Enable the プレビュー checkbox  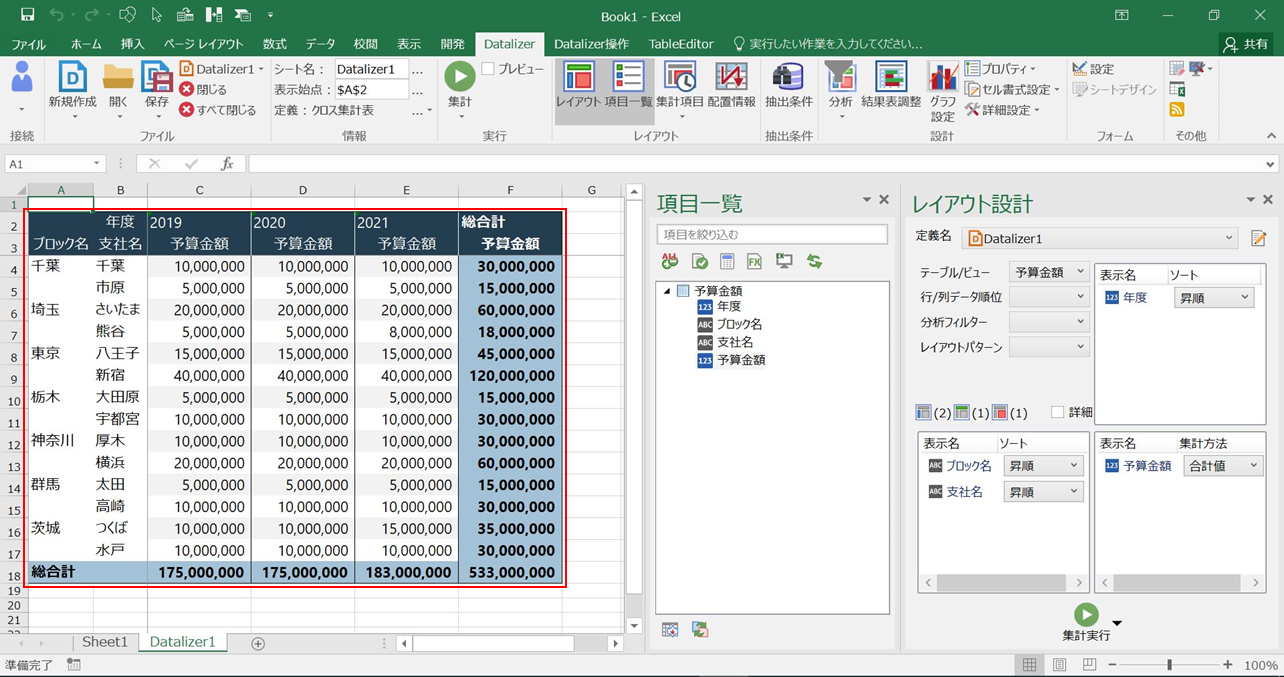pos(488,69)
